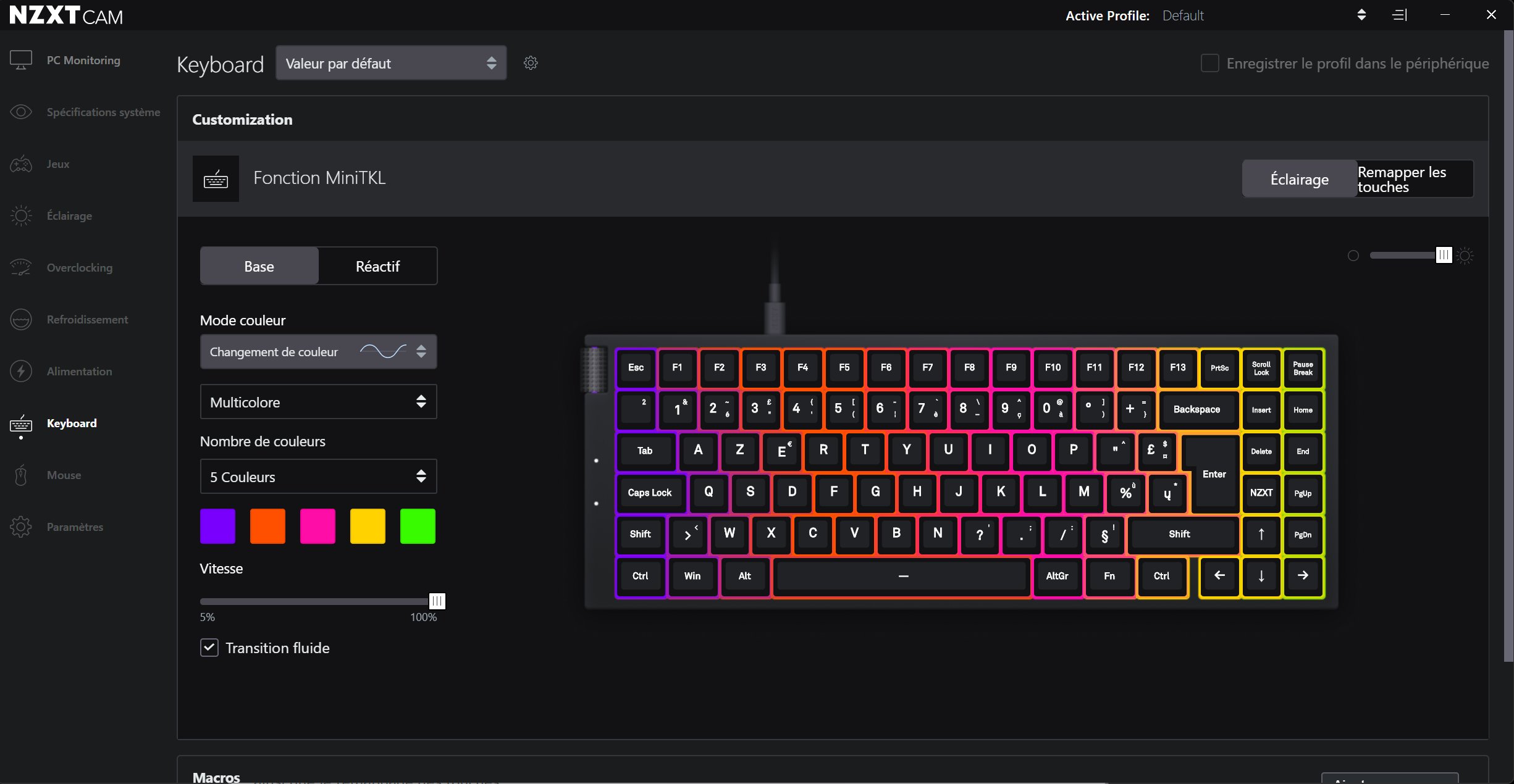1514x784 pixels.
Task: Open the 5 Couleurs number dropdown
Action: 318,477
